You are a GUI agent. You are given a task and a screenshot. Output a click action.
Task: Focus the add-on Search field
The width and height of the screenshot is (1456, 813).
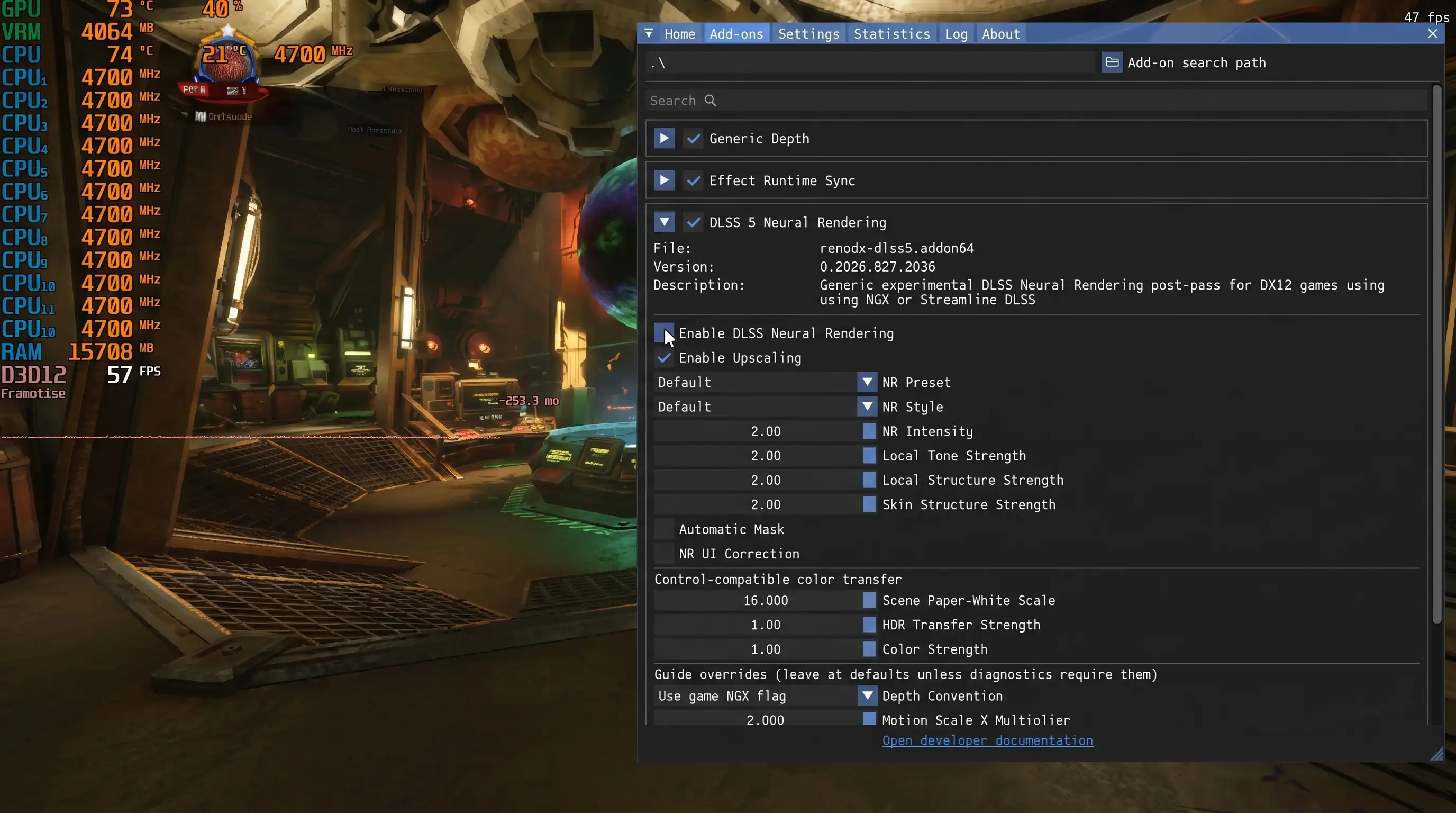coord(1036,101)
